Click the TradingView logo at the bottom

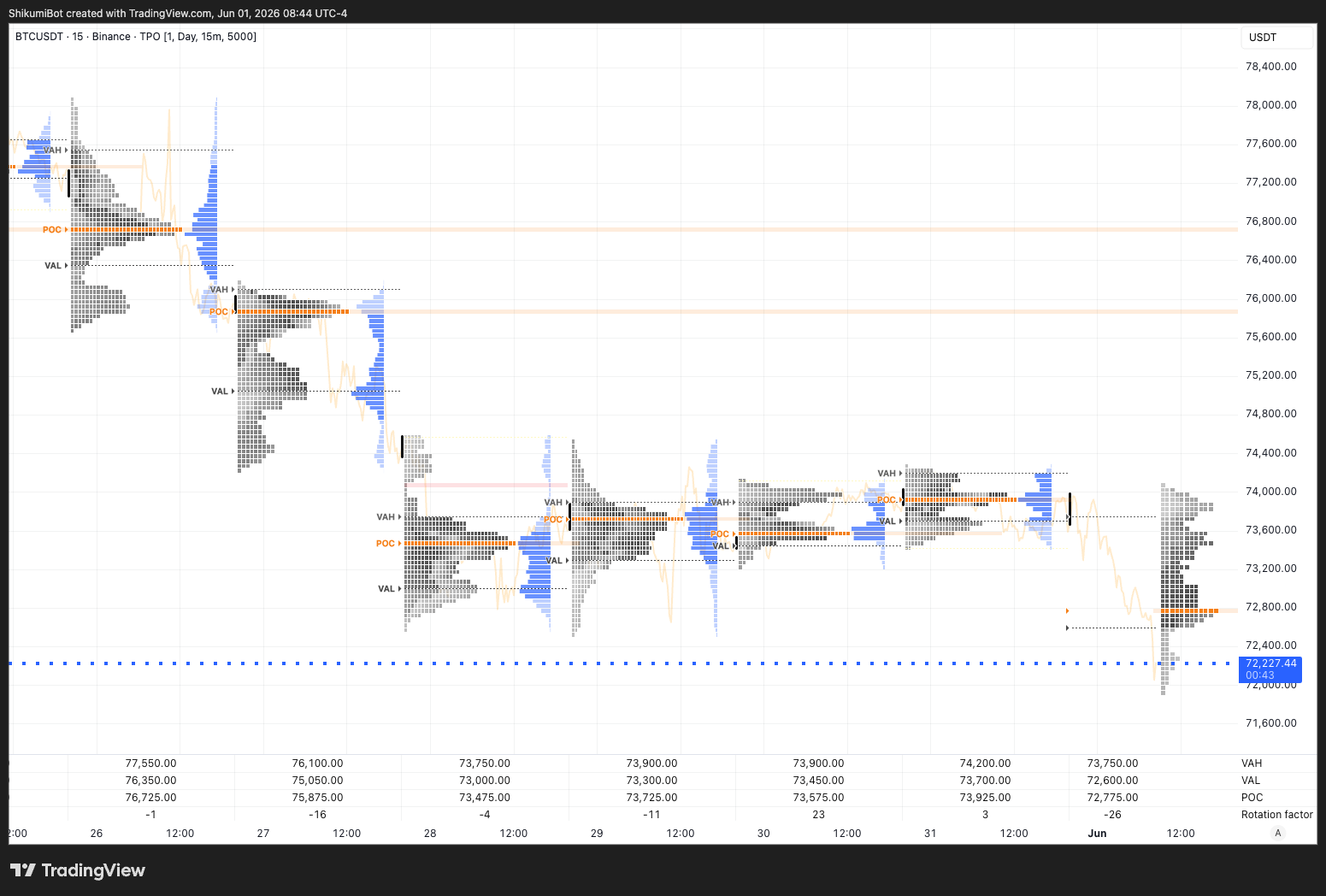(x=78, y=870)
